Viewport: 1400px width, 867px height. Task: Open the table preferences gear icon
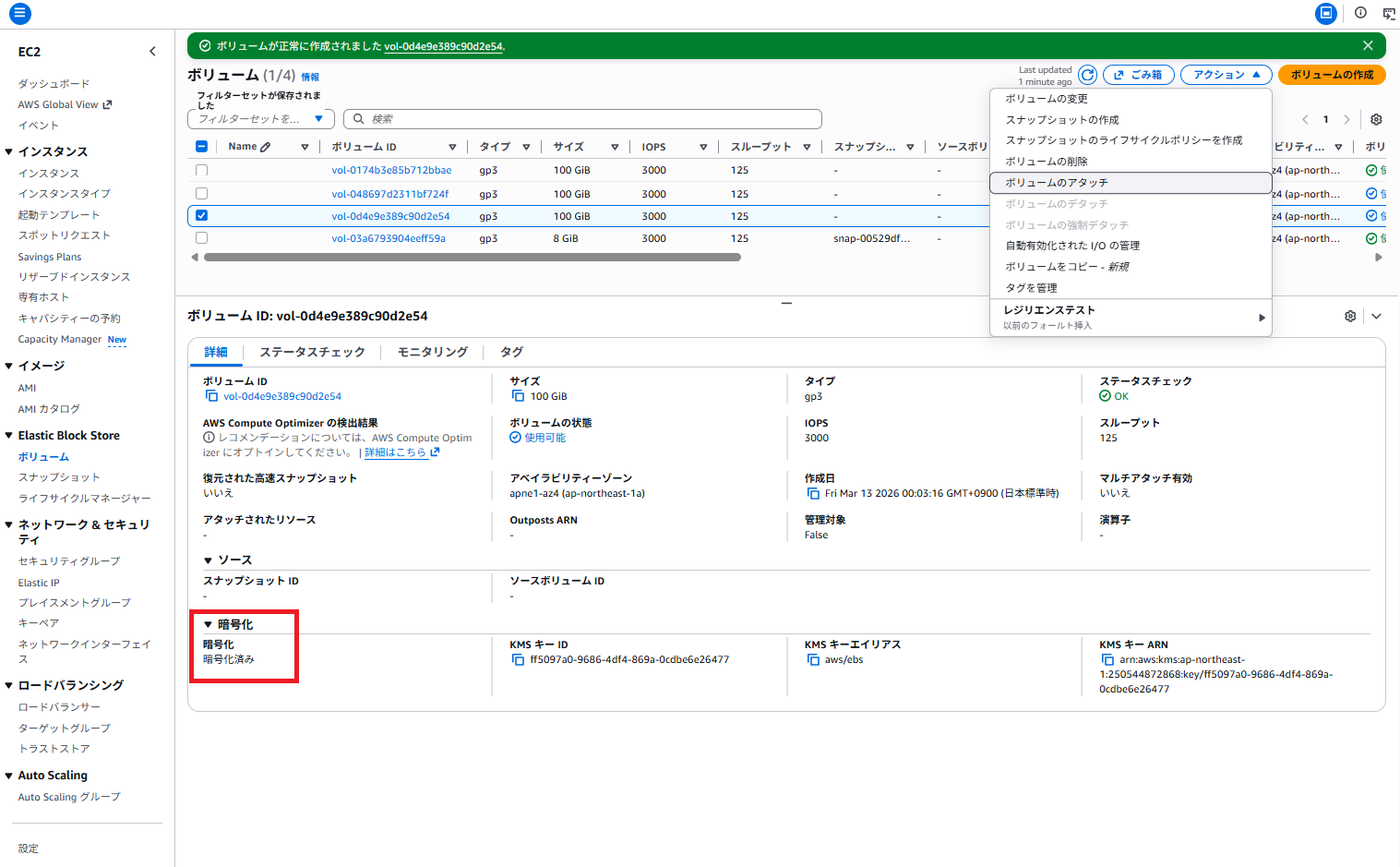coord(1376,119)
